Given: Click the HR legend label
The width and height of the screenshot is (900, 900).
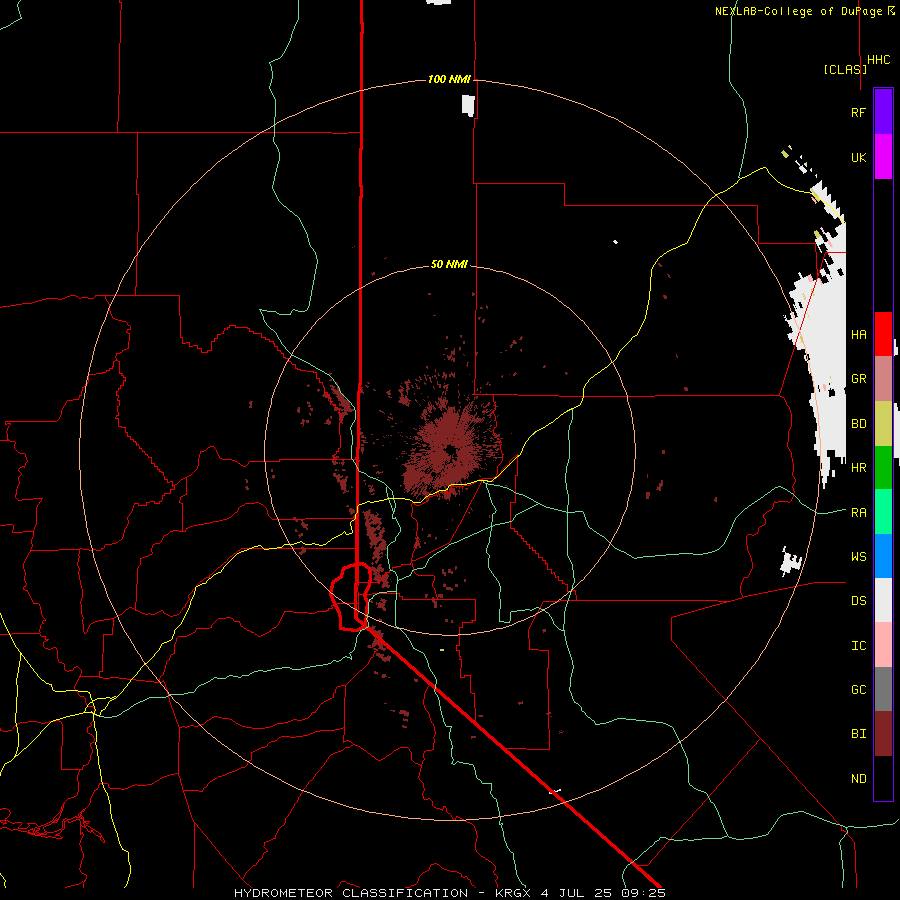Looking at the screenshot, I should [858, 468].
